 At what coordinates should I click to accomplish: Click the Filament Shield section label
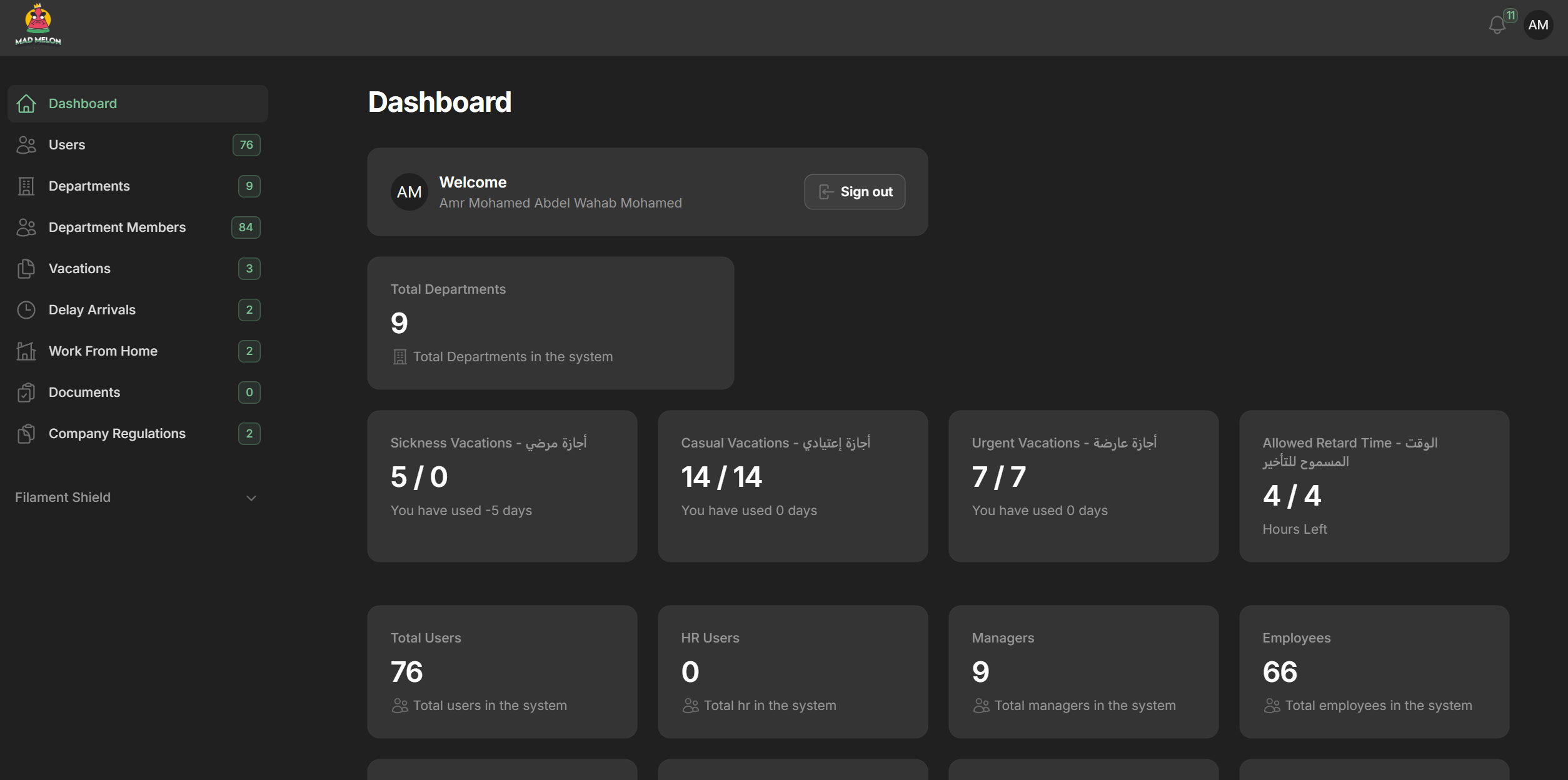pos(63,497)
